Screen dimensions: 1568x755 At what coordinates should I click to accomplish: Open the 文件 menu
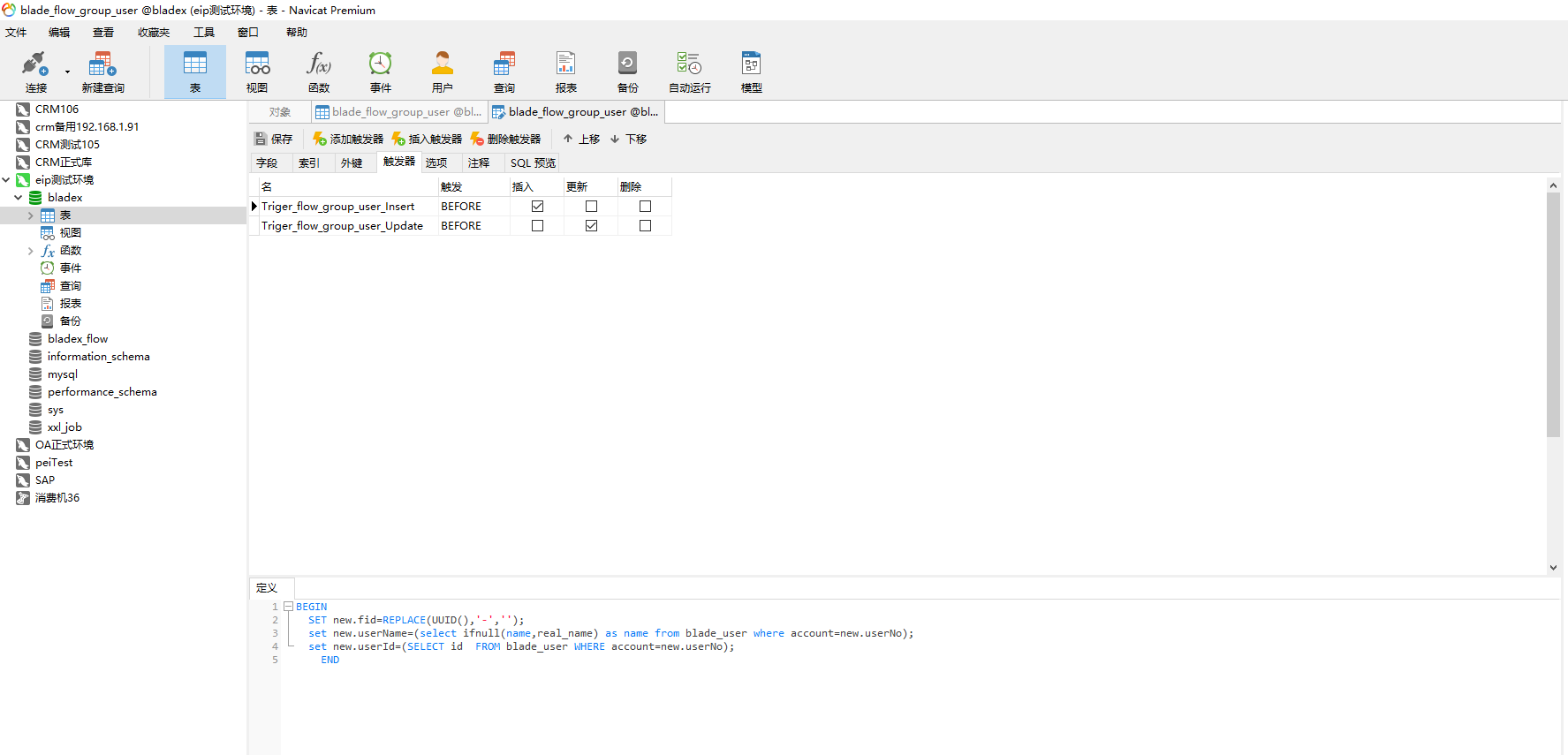(16, 32)
